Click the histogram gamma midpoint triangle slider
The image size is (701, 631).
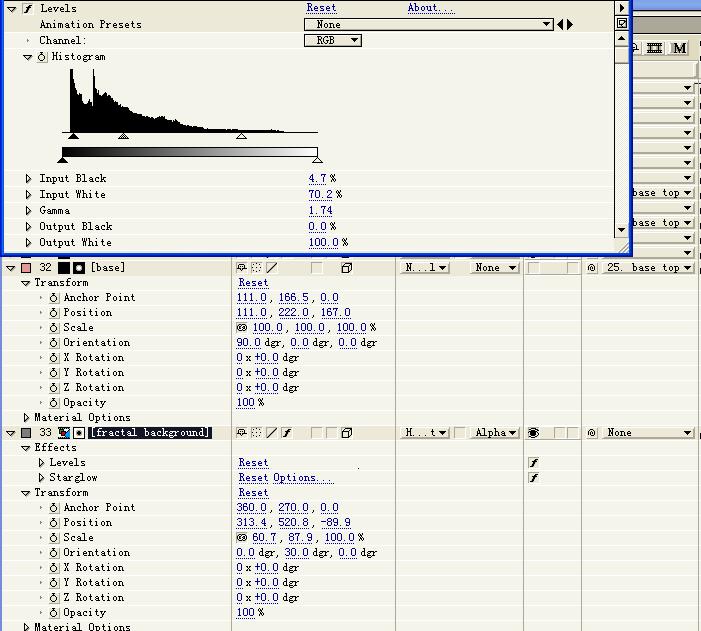click(123, 136)
